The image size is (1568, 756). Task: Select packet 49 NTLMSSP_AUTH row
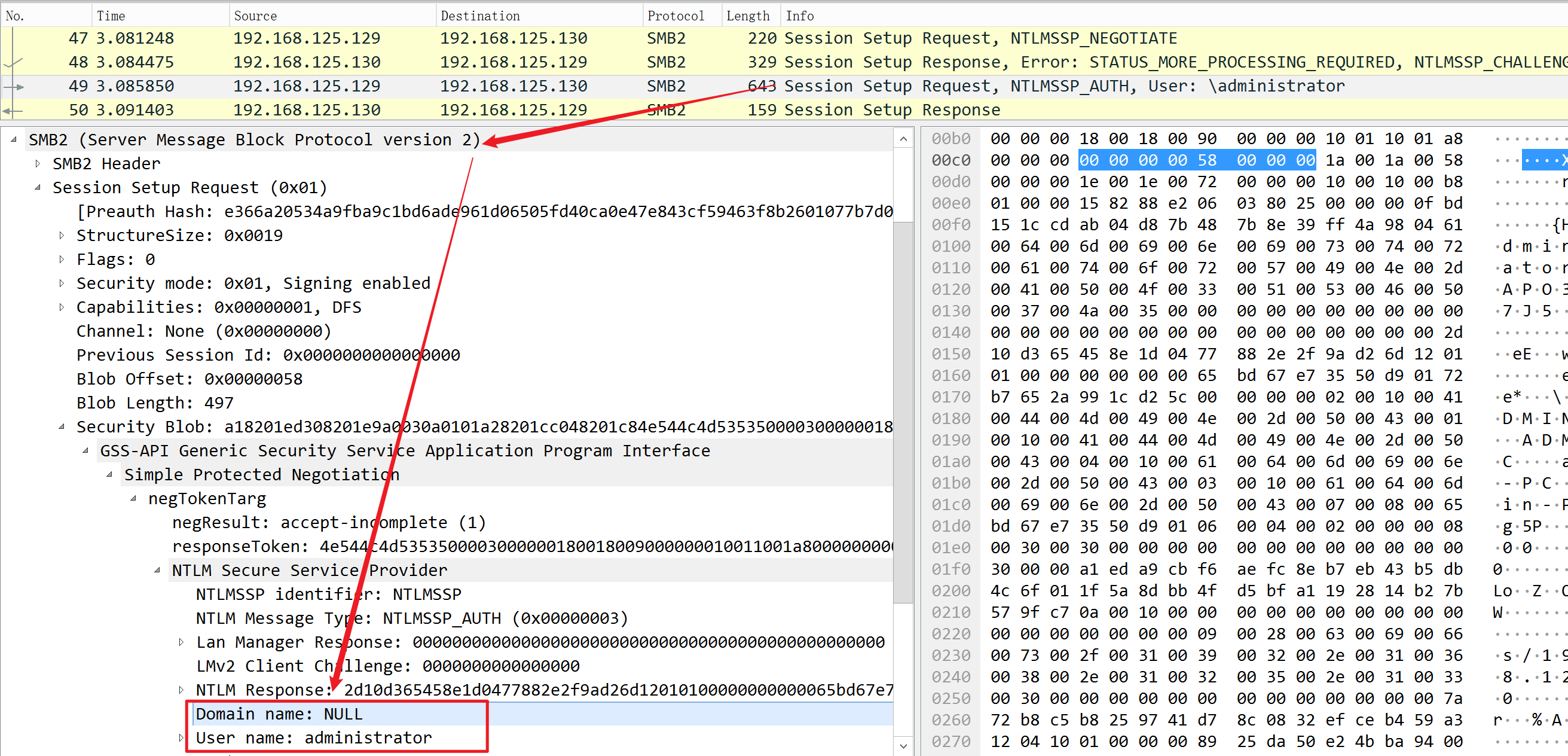784,86
